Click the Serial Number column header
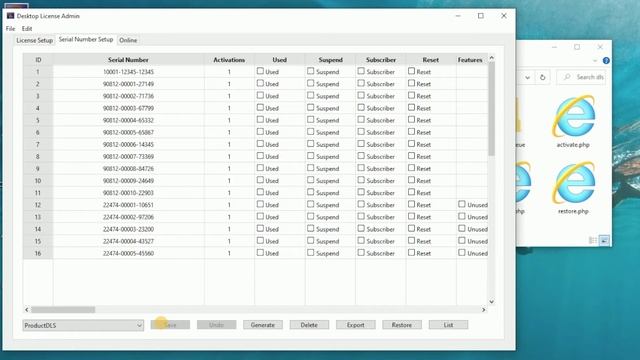The width and height of the screenshot is (640, 360). (128, 60)
